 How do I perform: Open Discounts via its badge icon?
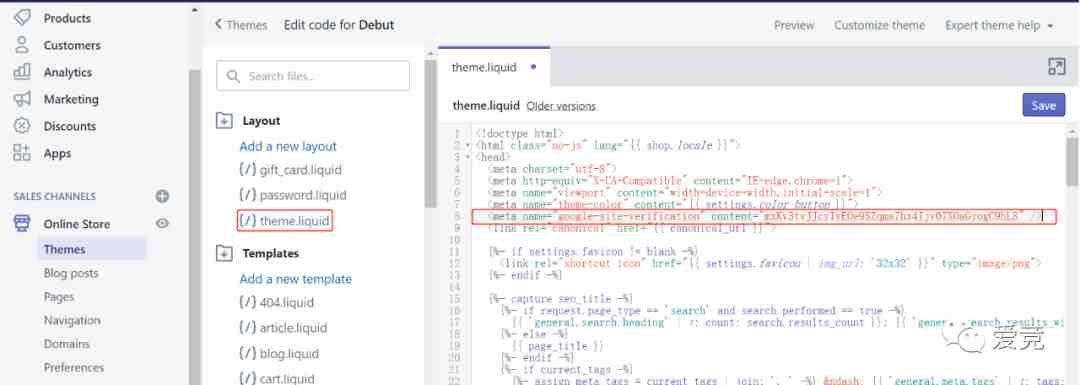[22, 126]
